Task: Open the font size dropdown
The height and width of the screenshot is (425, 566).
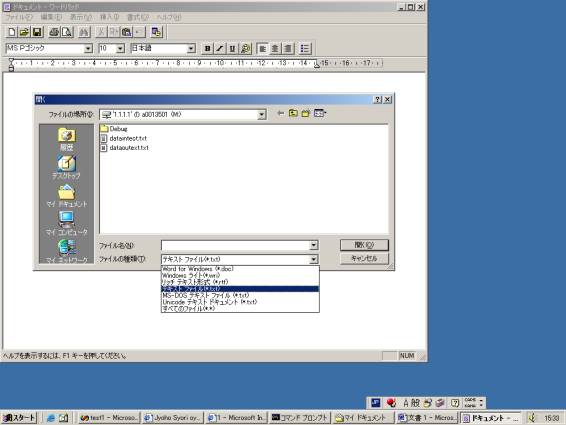Action: 120,48
